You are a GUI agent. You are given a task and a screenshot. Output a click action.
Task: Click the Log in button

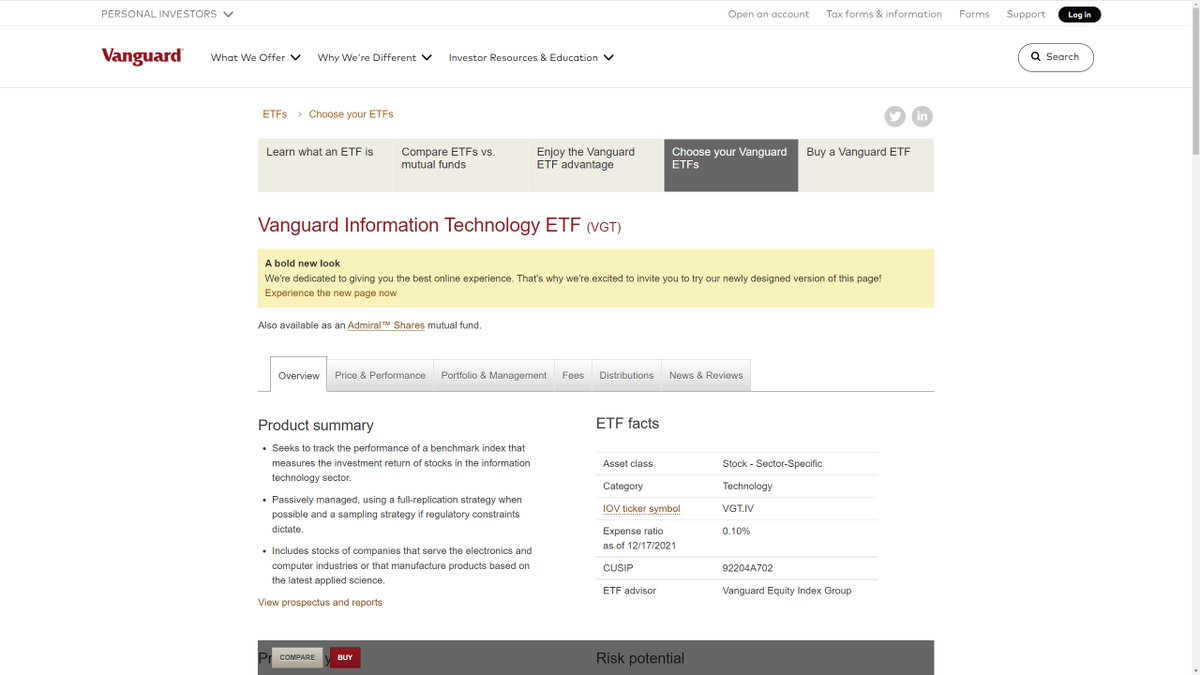(1079, 14)
